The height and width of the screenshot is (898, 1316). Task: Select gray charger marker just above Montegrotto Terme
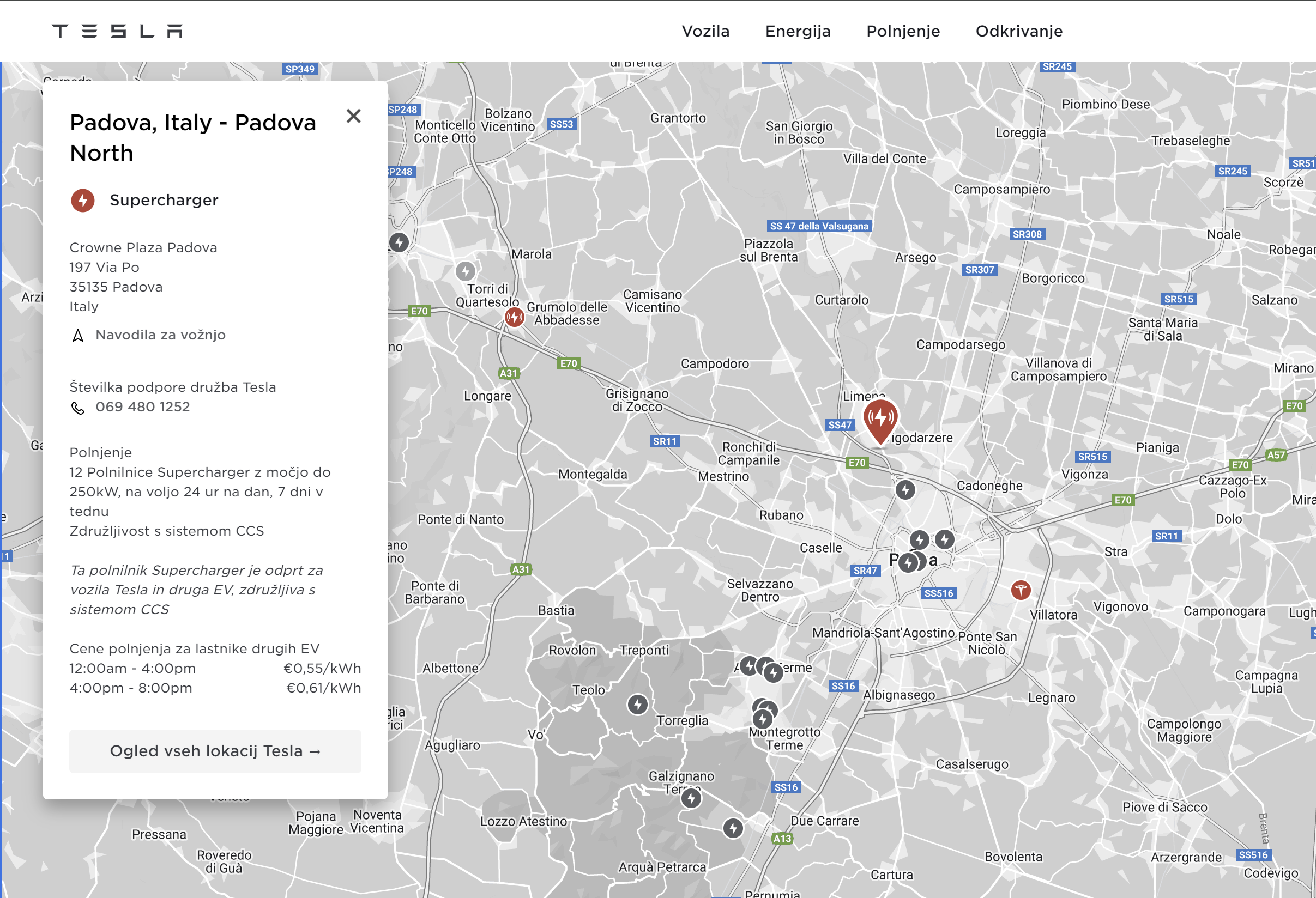pyautogui.click(x=763, y=719)
